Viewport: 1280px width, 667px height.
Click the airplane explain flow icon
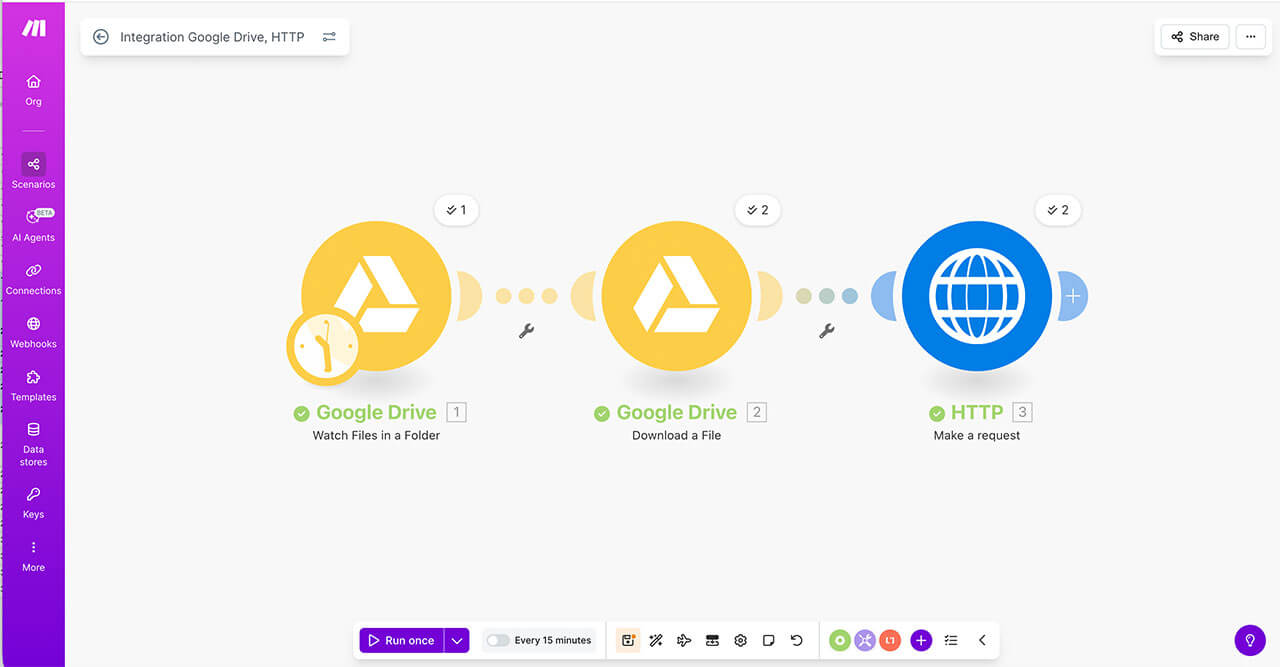[684, 640]
